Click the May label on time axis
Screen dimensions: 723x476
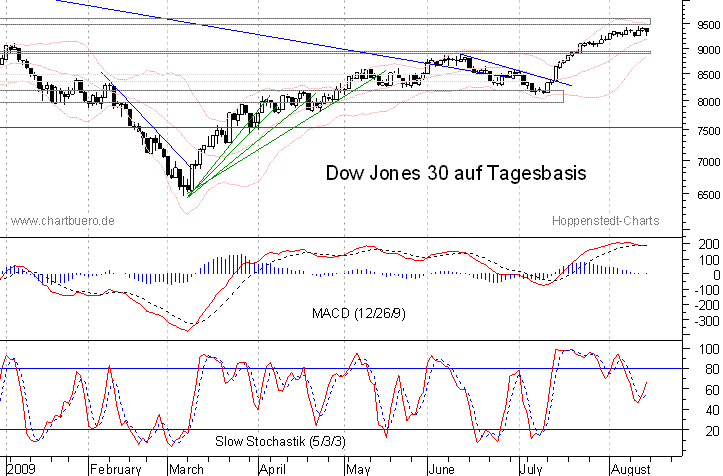pyautogui.click(x=358, y=470)
